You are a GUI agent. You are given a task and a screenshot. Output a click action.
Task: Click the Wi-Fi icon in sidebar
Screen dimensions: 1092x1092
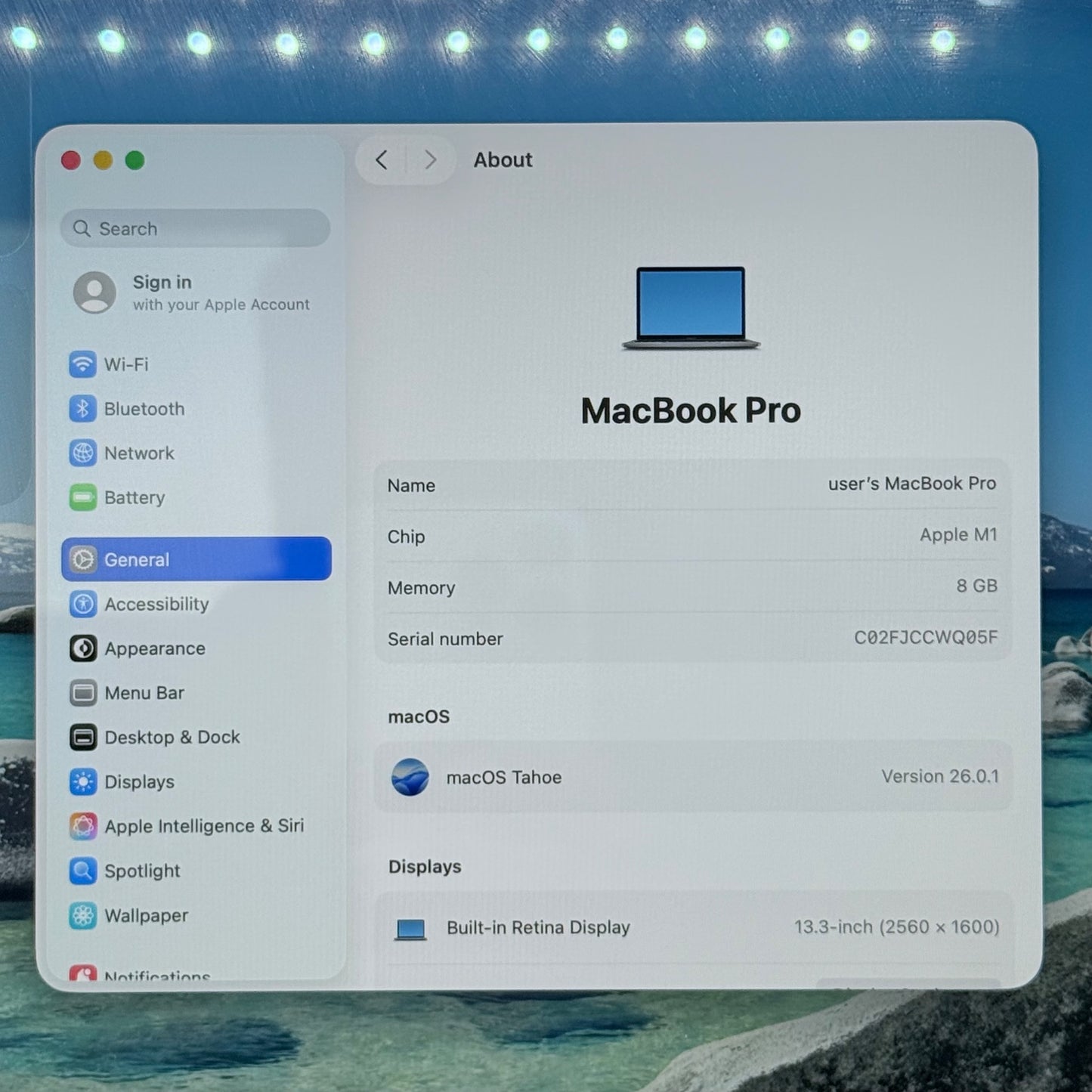pyautogui.click(x=83, y=364)
